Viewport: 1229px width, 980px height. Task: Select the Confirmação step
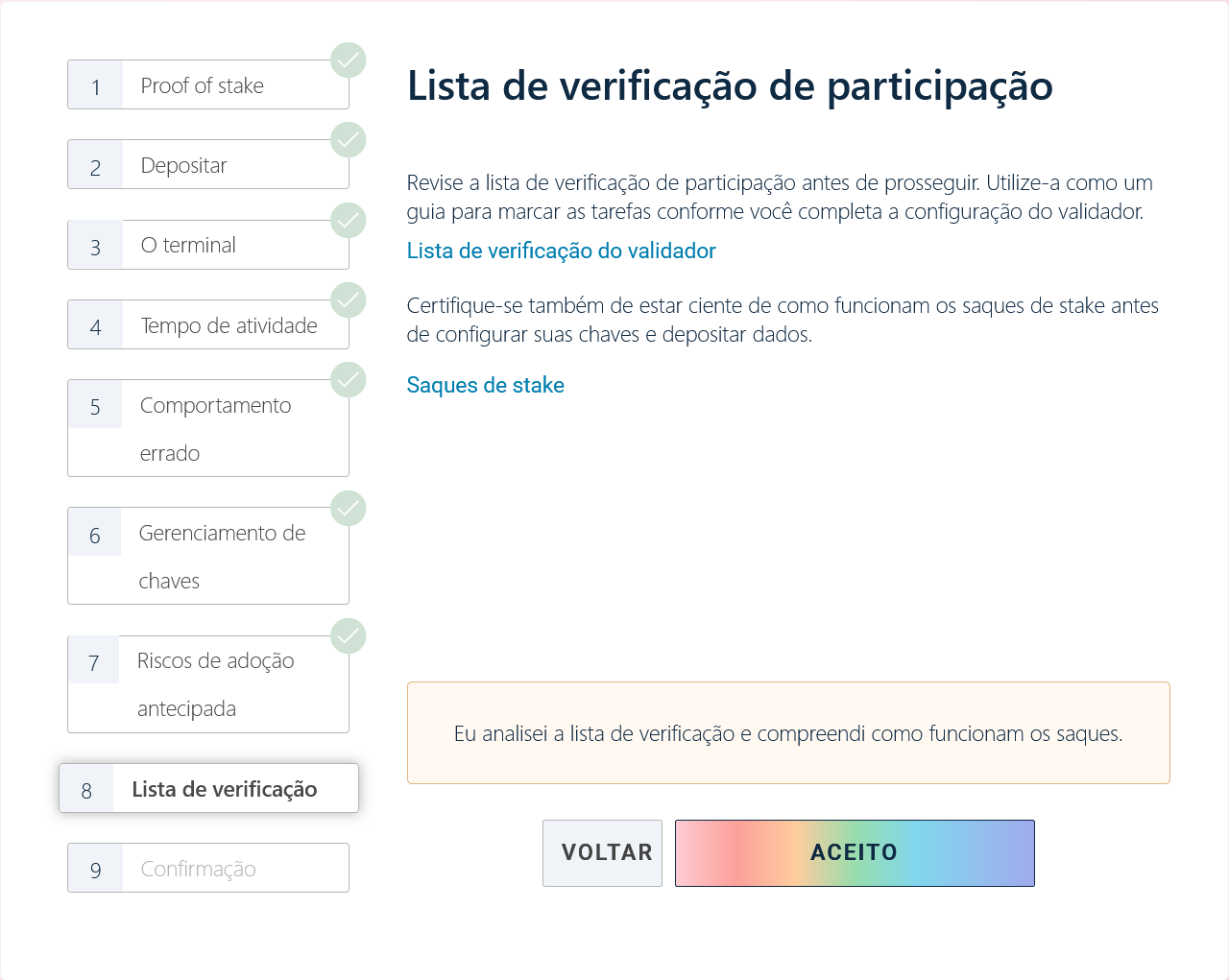click(x=207, y=868)
